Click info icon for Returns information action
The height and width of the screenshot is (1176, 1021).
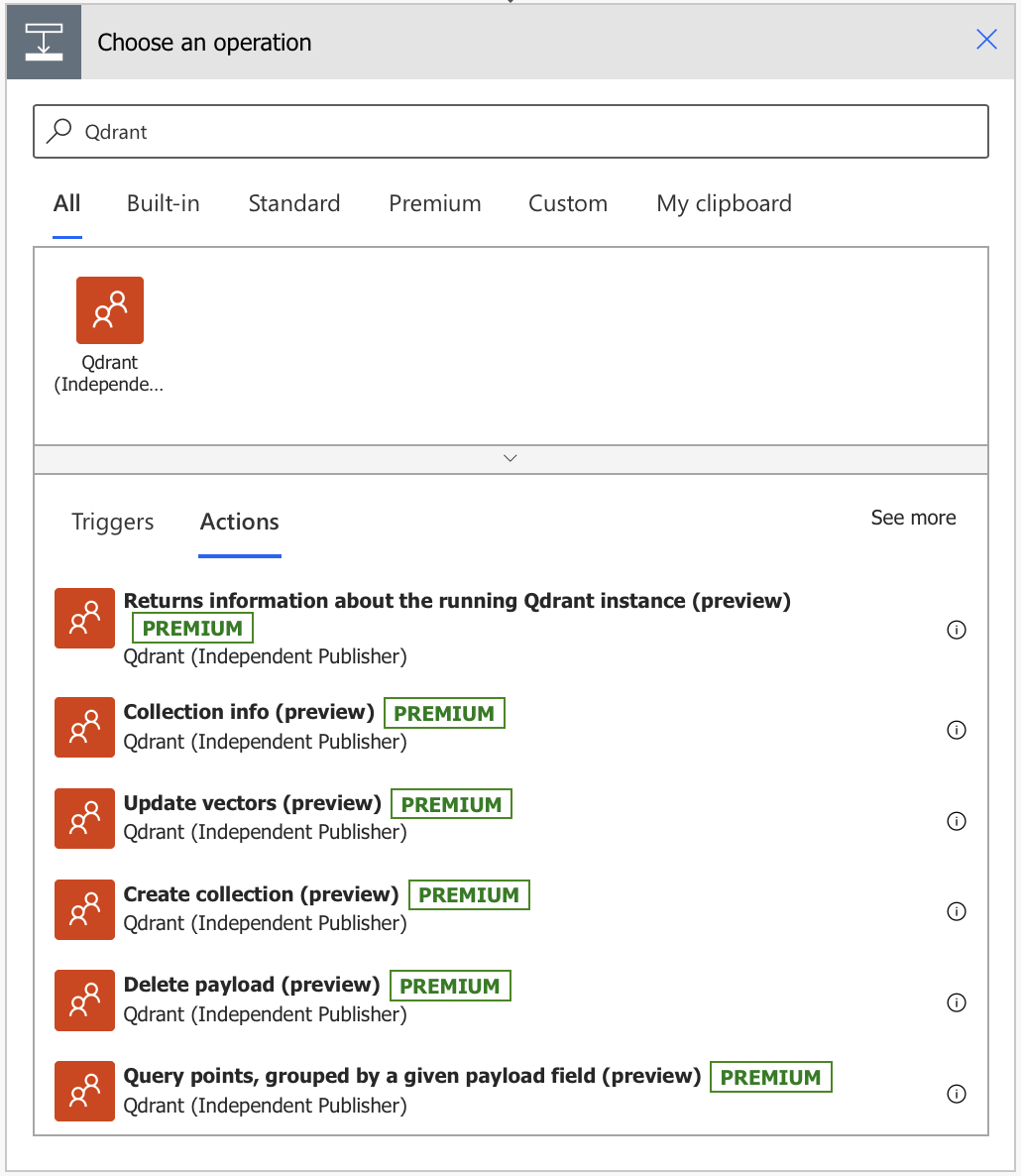957,630
